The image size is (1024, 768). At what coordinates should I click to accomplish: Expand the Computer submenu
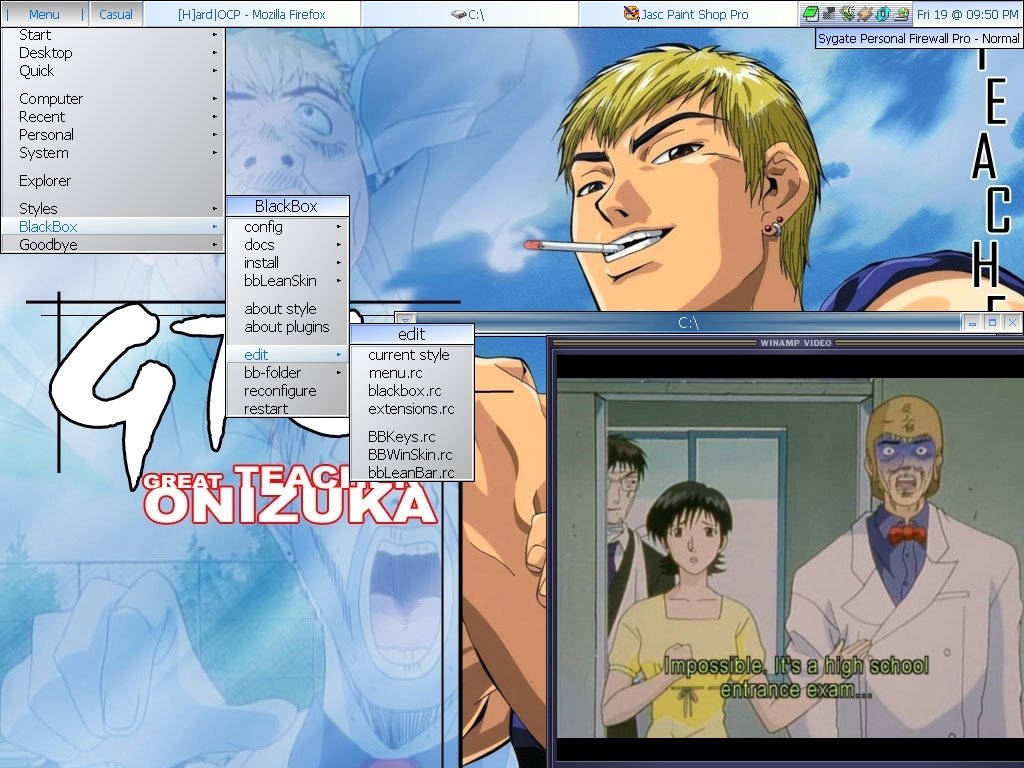[113, 99]
